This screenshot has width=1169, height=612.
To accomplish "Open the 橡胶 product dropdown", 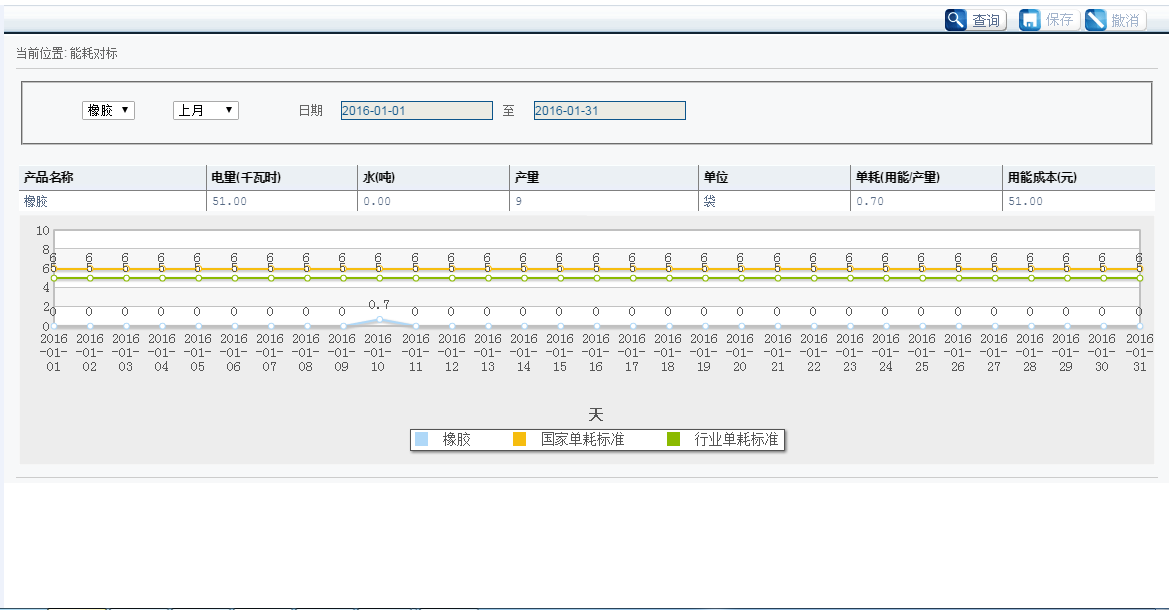I will pyautogui.click(x=108, y=110).
